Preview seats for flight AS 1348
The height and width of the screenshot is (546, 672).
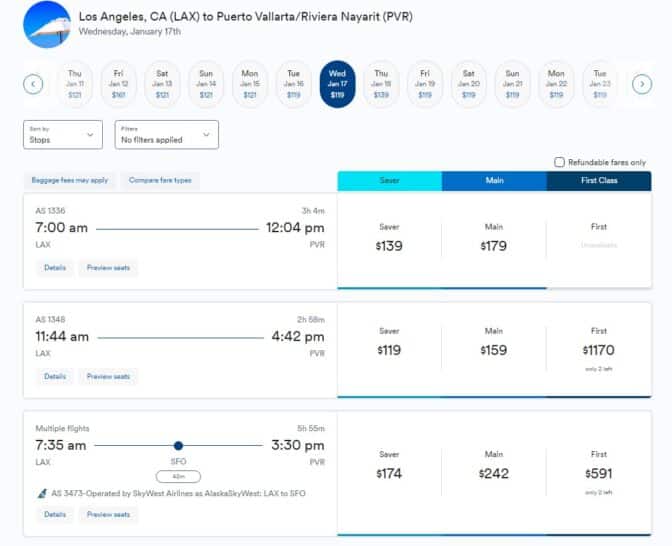(108, 376)
